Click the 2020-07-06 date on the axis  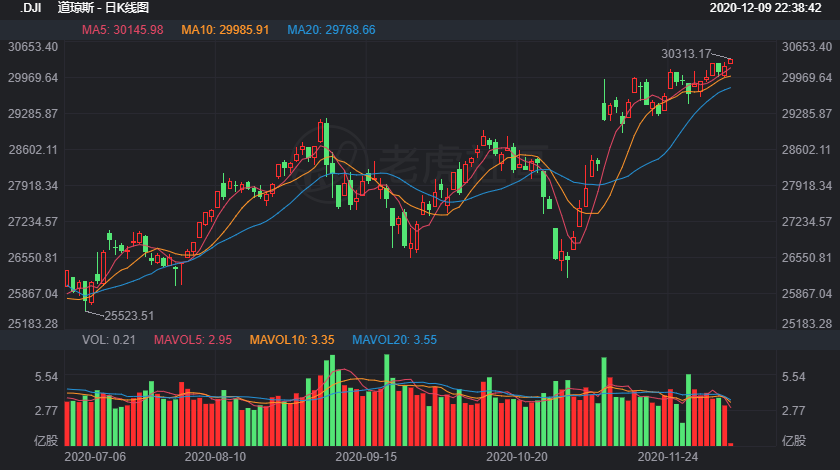pyautogui.click(x=96, y=455)
